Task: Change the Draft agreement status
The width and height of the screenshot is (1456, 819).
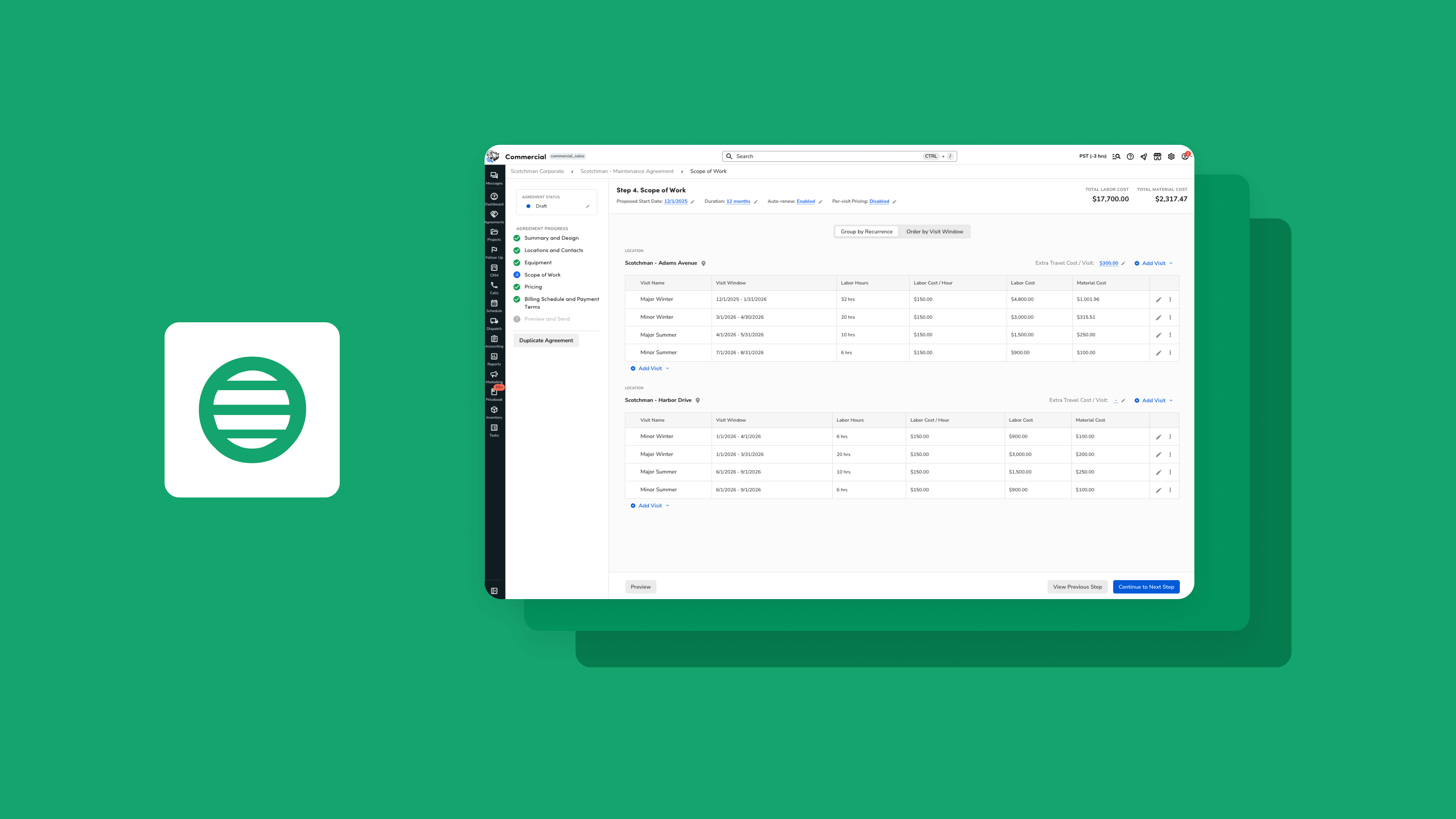Action: [587, 206]
